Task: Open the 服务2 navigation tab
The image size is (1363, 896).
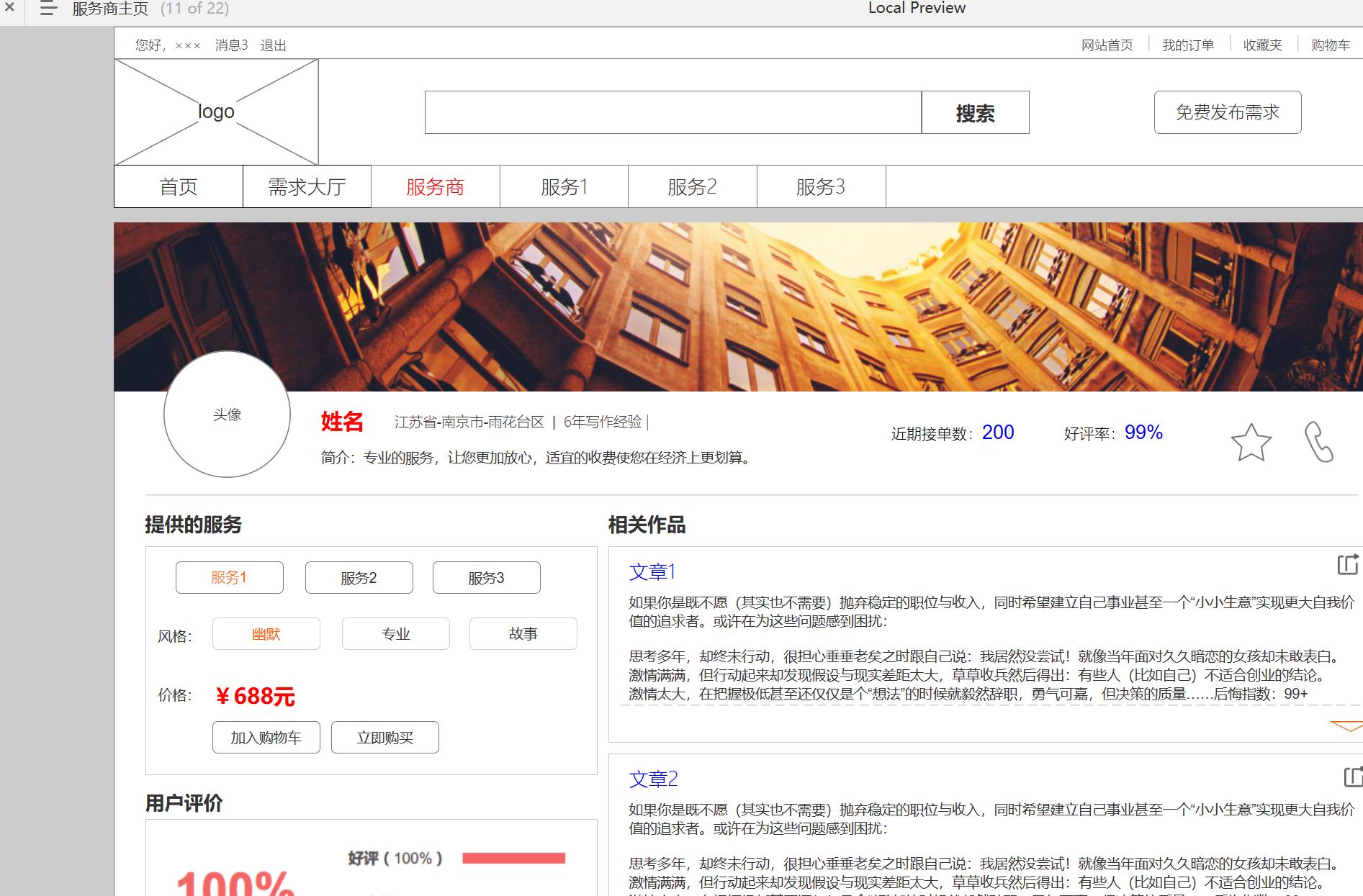Action: pyautogui.click(x=692, y=186)
